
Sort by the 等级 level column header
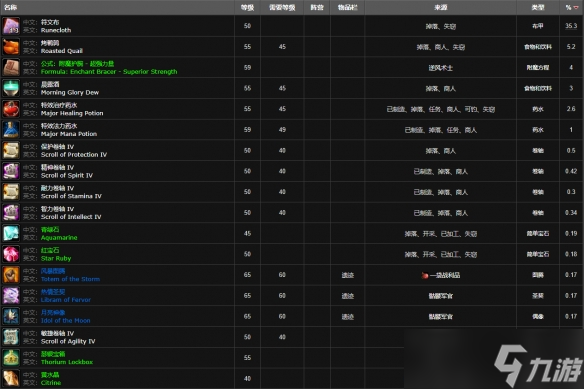(x=247, y=7)
